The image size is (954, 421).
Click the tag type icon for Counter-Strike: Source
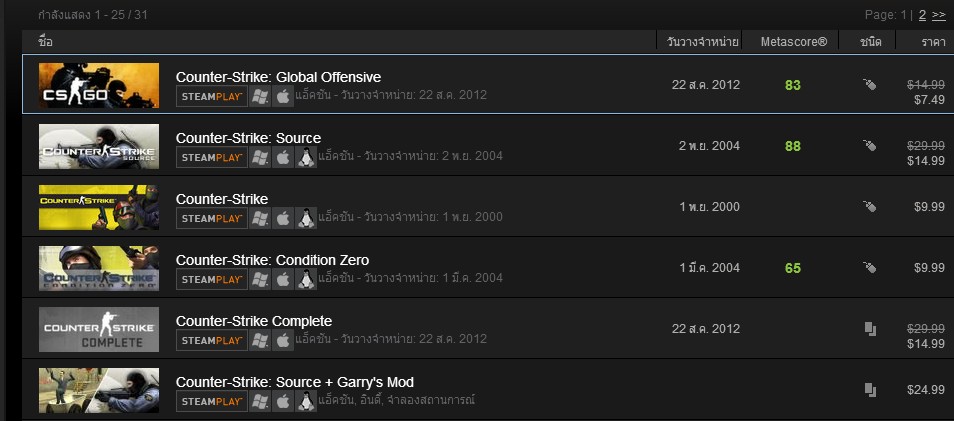tap(869, 146)
